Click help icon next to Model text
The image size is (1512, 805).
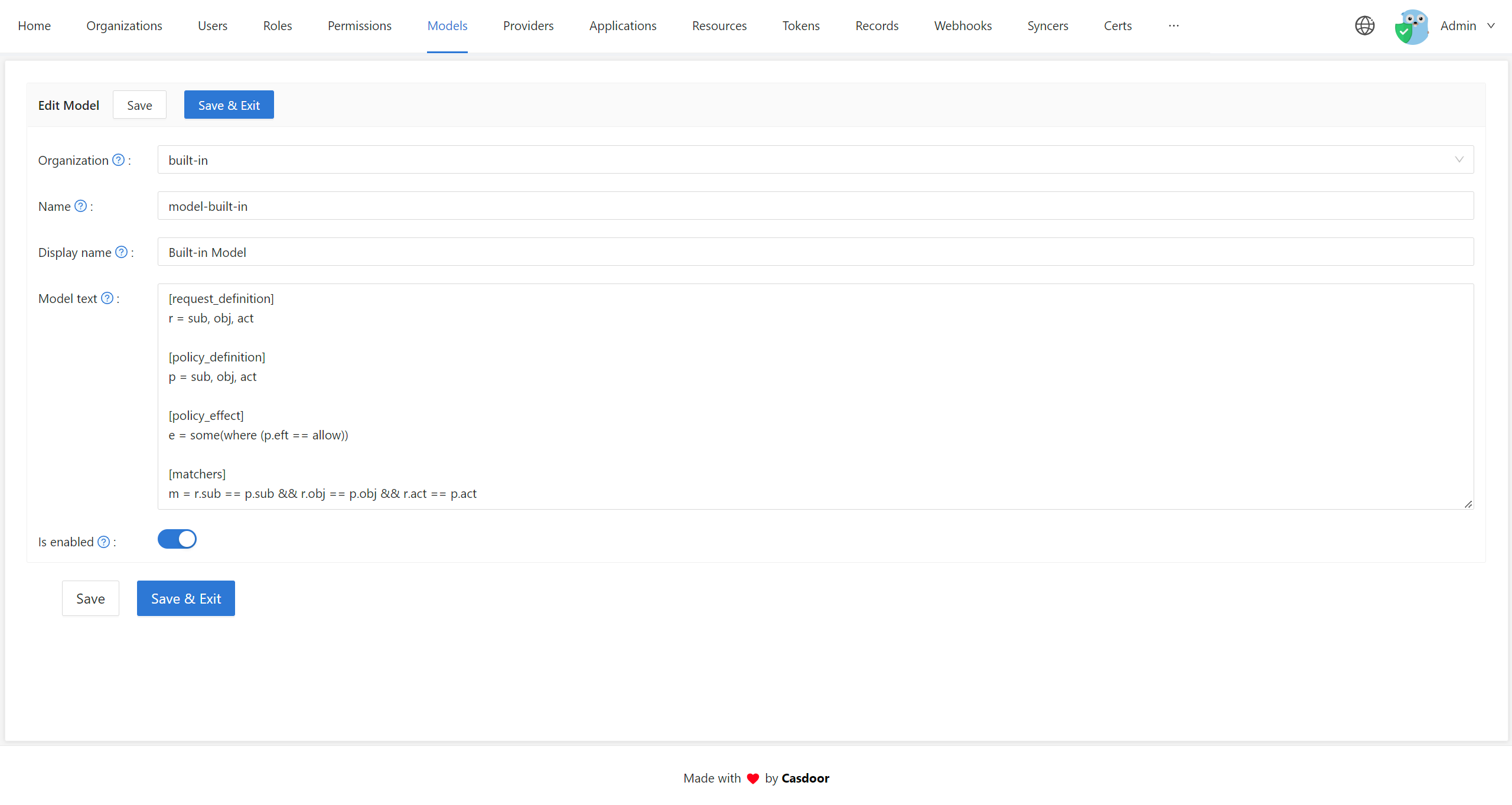(107, 298)
